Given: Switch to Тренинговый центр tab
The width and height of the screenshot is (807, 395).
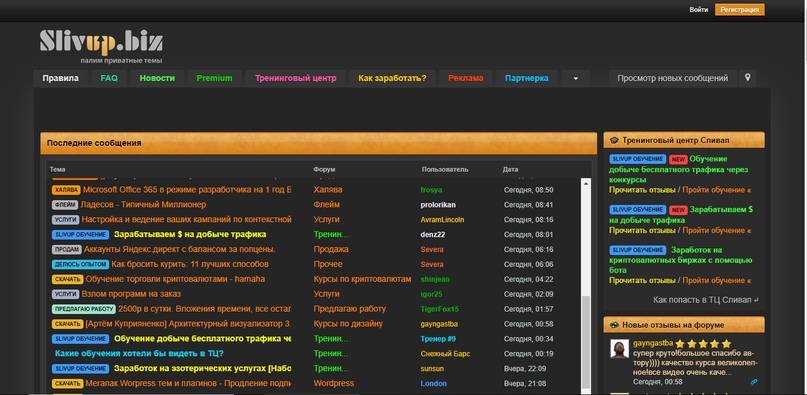Looking at the screenshot, I should point(295,78).
